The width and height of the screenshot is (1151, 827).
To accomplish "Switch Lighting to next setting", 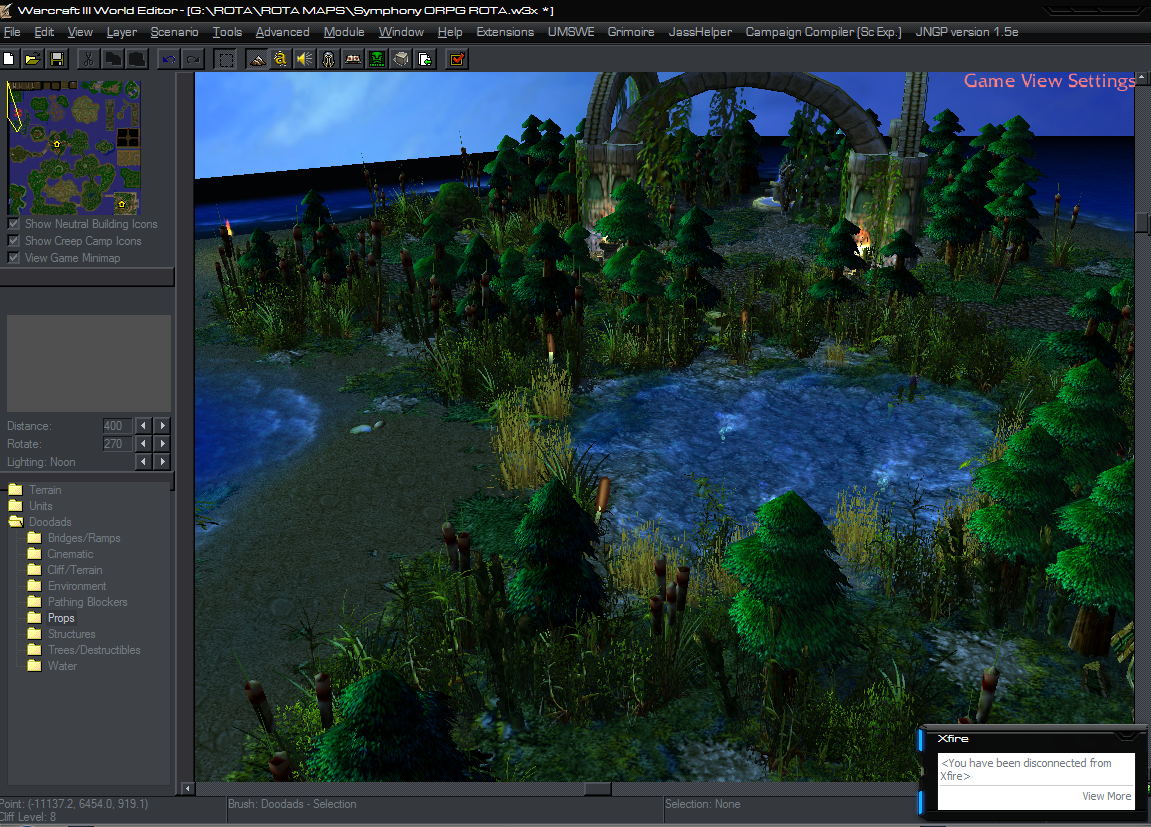I will [x=163, y=462].
